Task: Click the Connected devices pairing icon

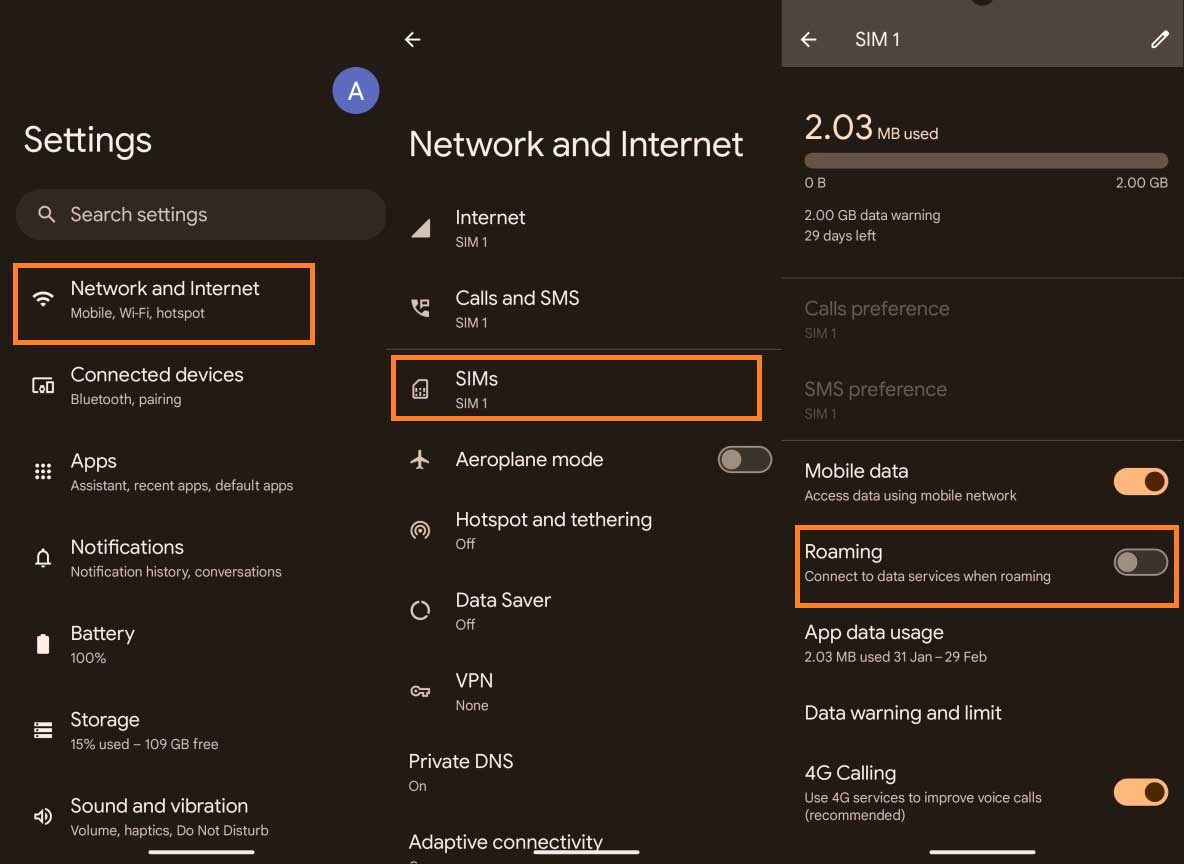Action: click(x=42, y=383)
